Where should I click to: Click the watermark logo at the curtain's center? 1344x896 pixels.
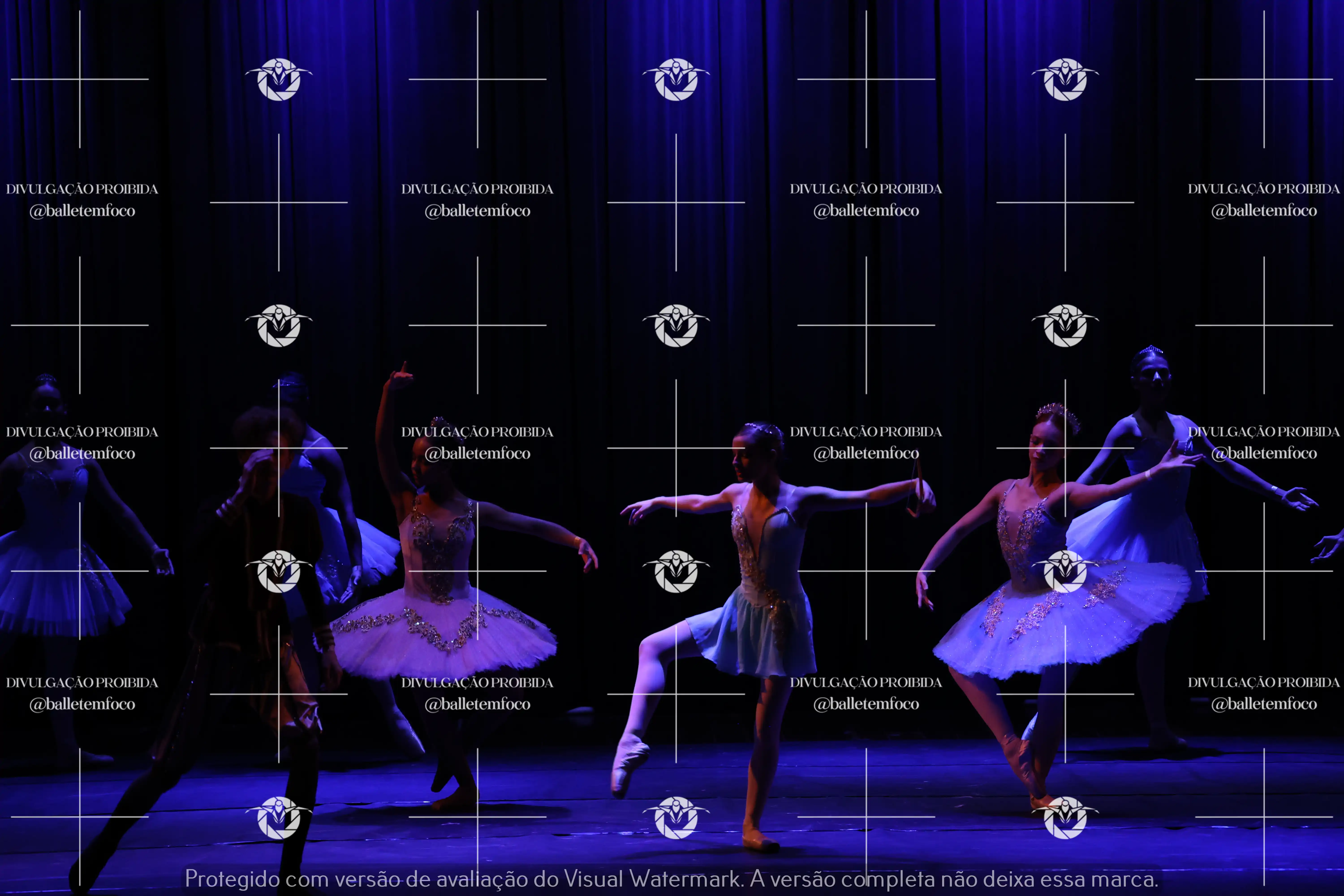tap(676, 326)
